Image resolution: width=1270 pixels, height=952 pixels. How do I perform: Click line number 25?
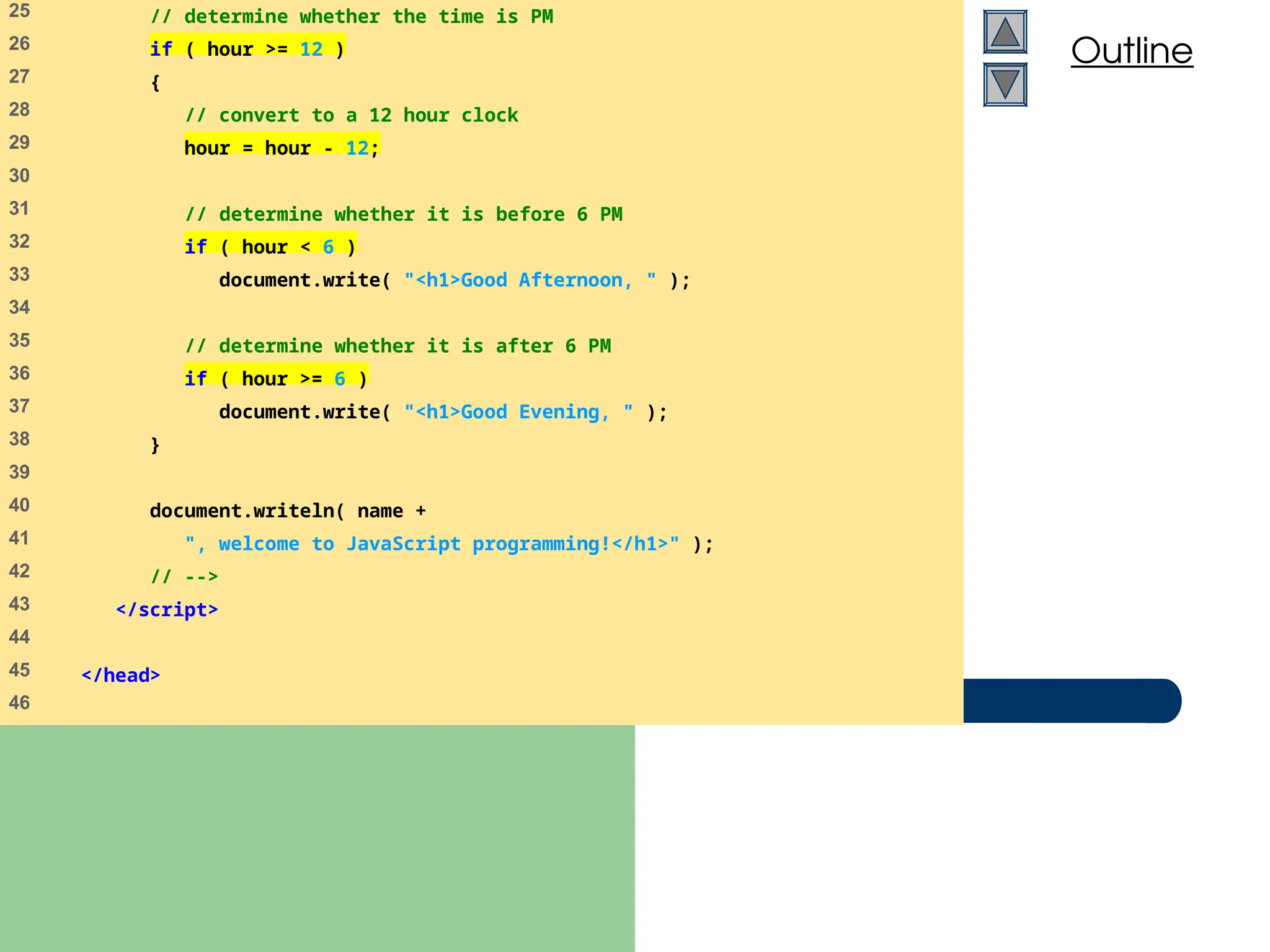(x=19, y=11)
